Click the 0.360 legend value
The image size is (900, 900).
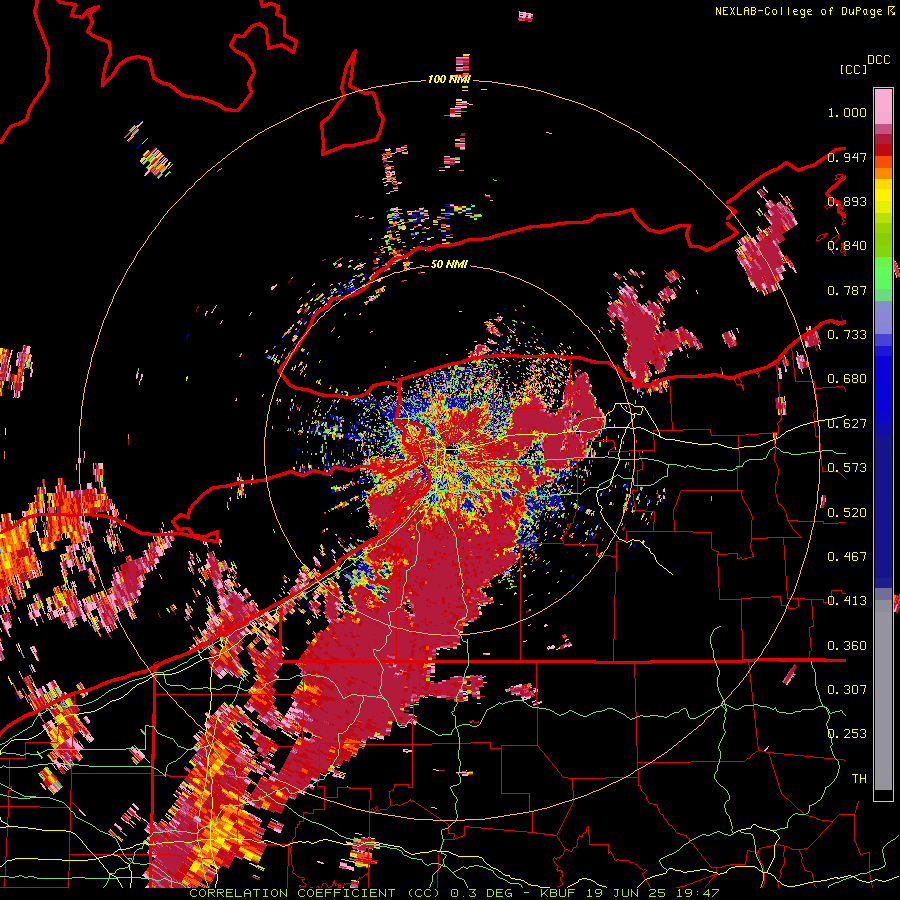847,646
